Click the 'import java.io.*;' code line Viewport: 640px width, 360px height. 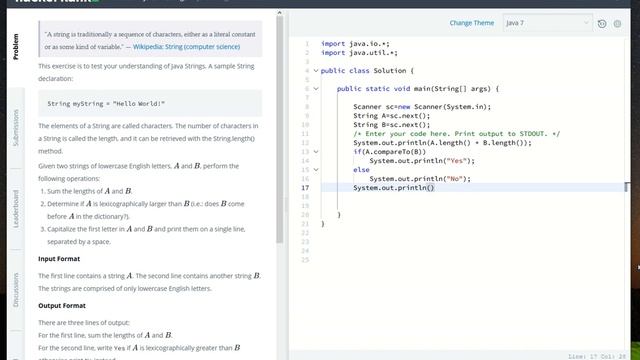click(355, 44)
